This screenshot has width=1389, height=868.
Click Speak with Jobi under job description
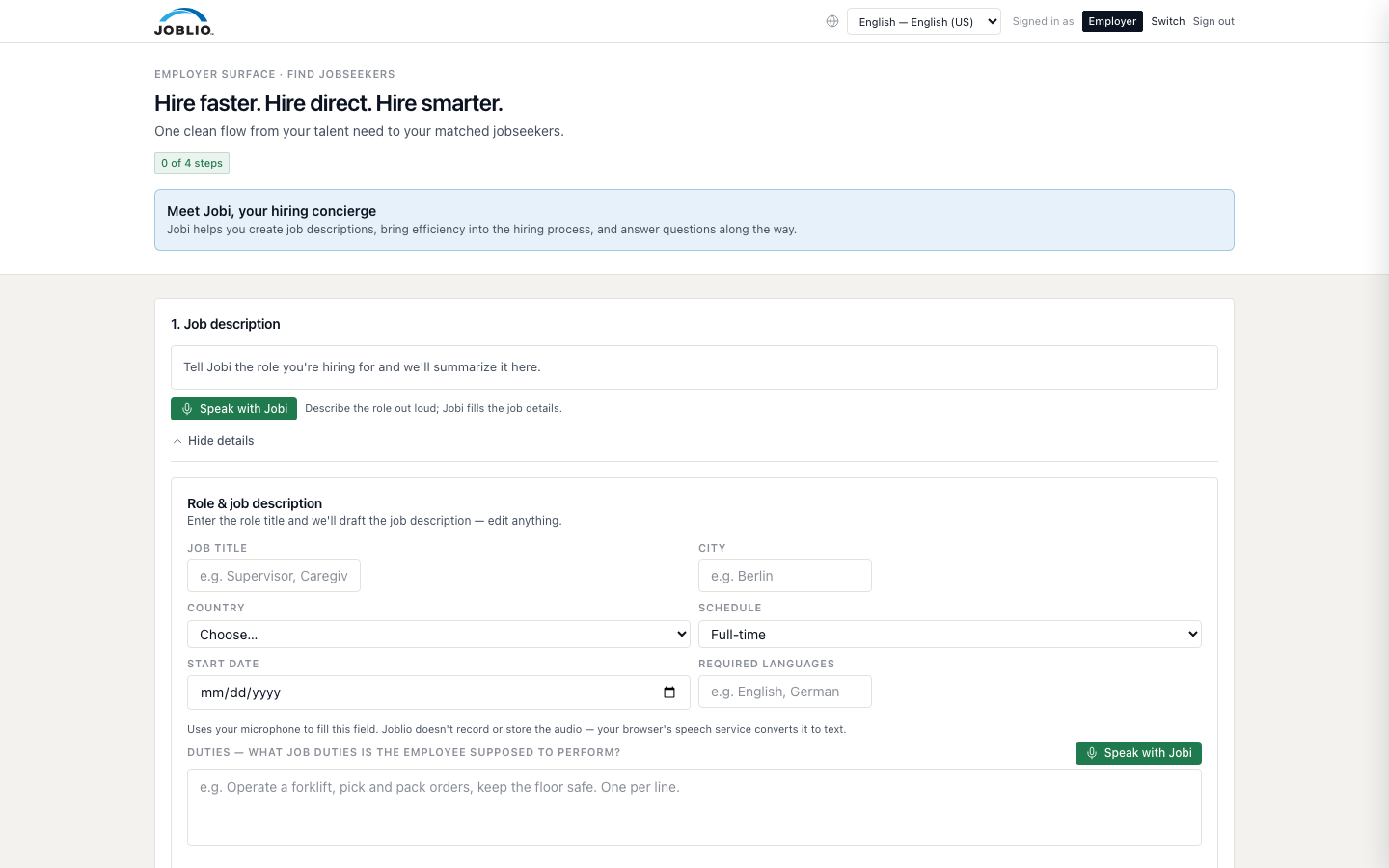click(x=233, y=409)
